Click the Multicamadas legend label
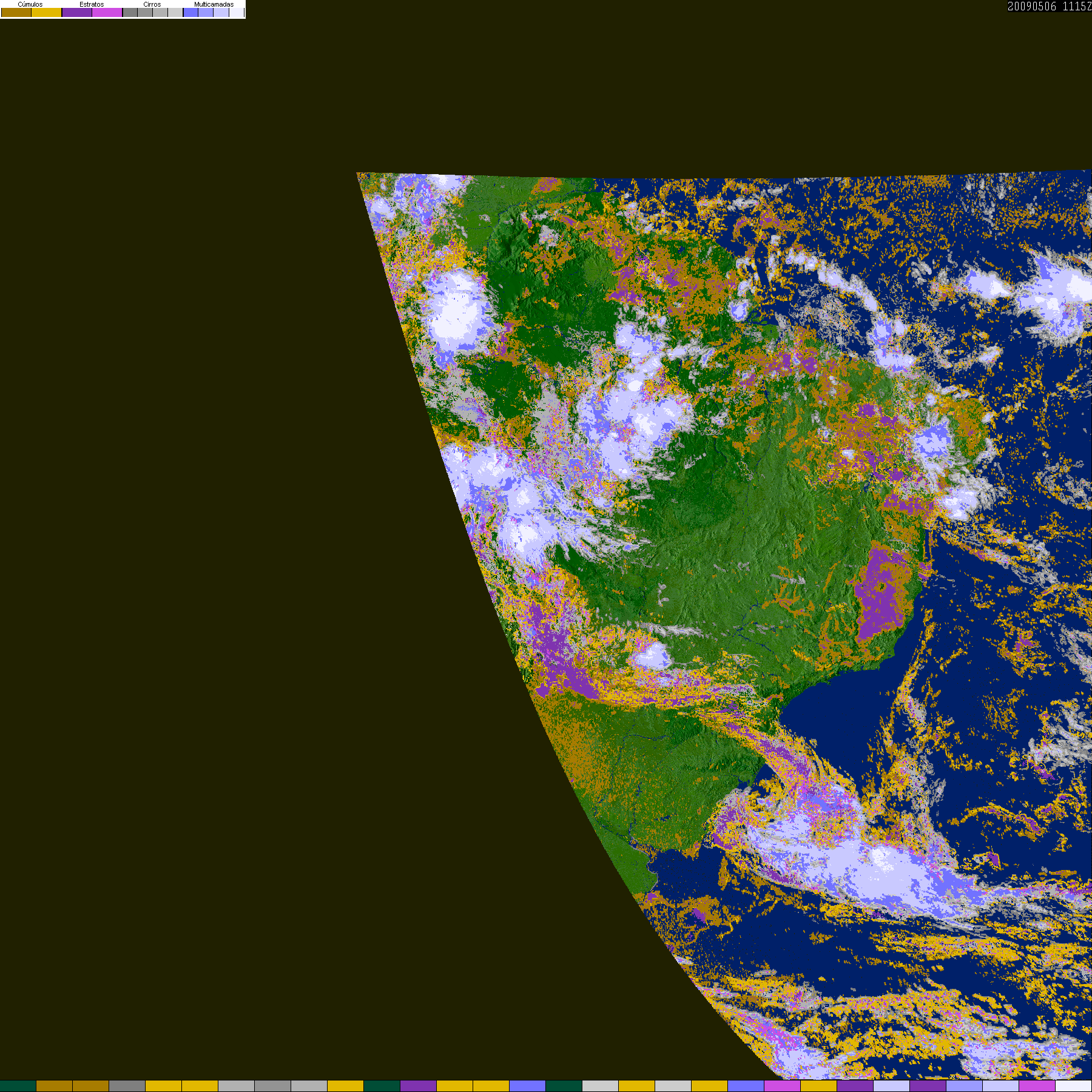Viewport: 1092px width, 1092px height. pos(214,4)
